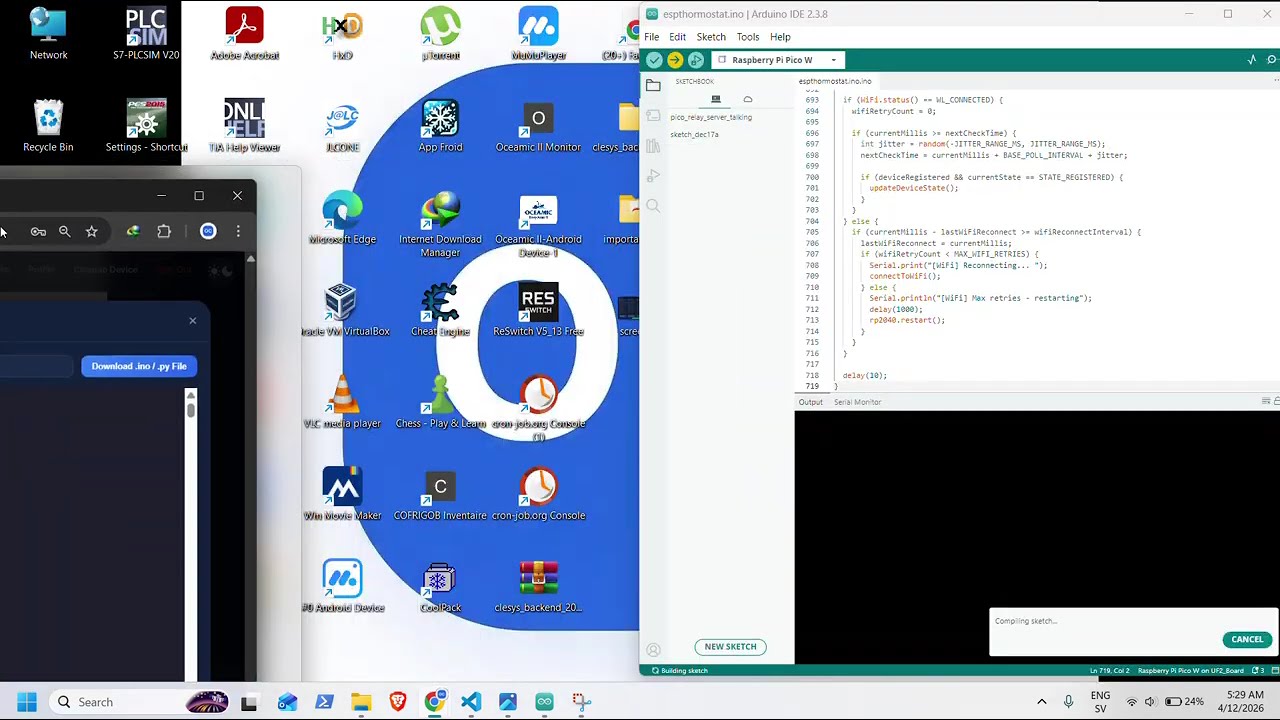
Task: Click the user account icon at sidebar bottom
Action: pyautogui.click(x=653, y=650)
